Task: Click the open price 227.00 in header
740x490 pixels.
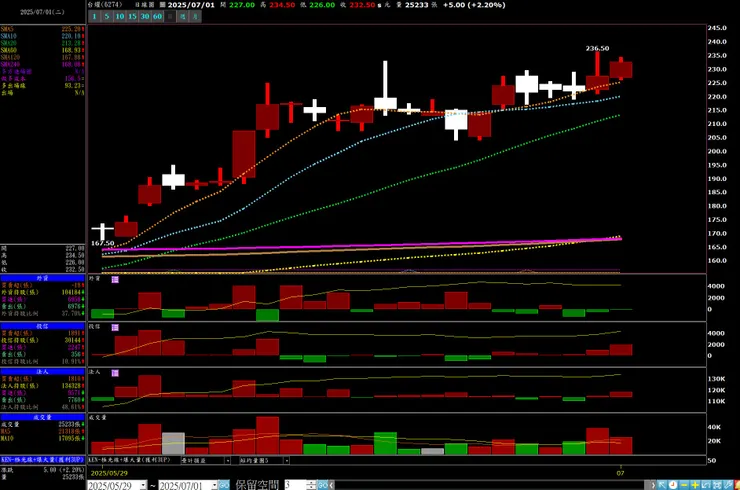Action: (x=242, y=5)
